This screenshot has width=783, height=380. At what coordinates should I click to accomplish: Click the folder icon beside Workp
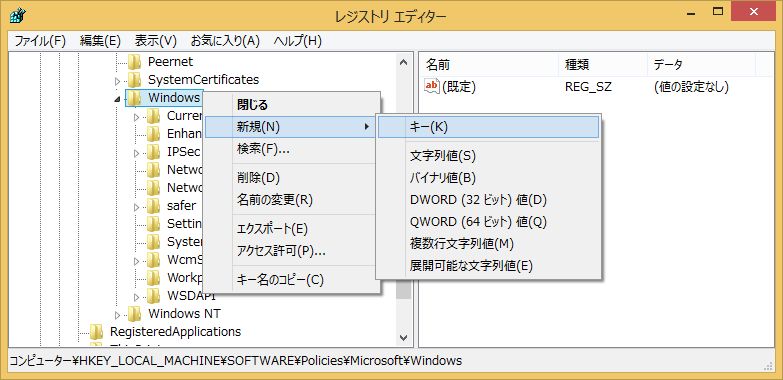153,278
